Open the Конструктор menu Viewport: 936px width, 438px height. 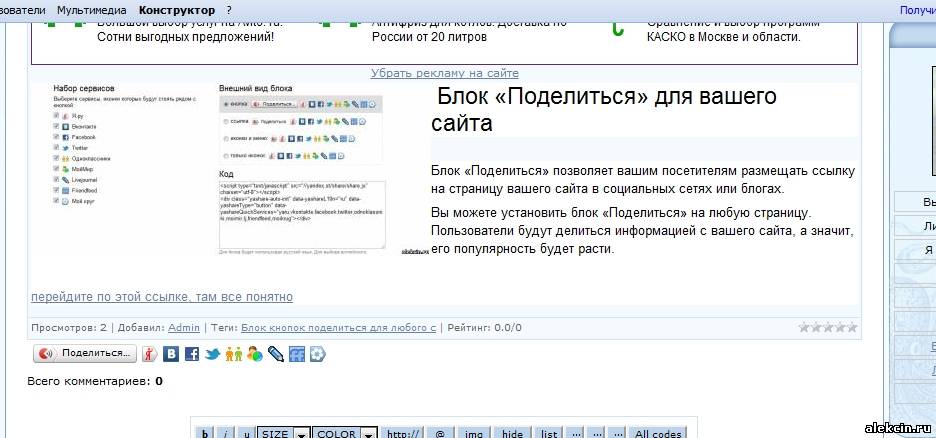[177, 10]
